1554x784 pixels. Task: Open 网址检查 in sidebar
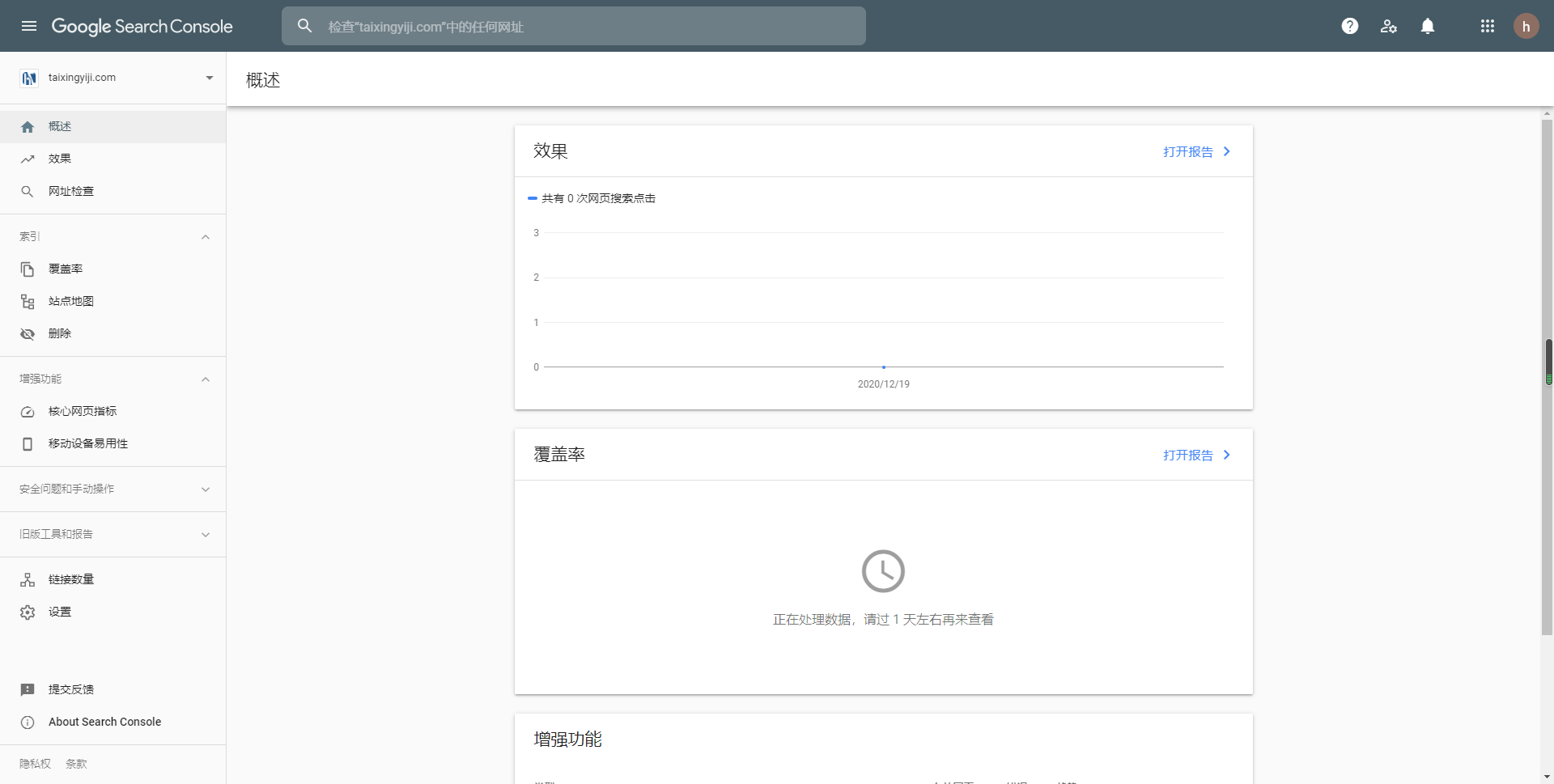coord(113,191)
